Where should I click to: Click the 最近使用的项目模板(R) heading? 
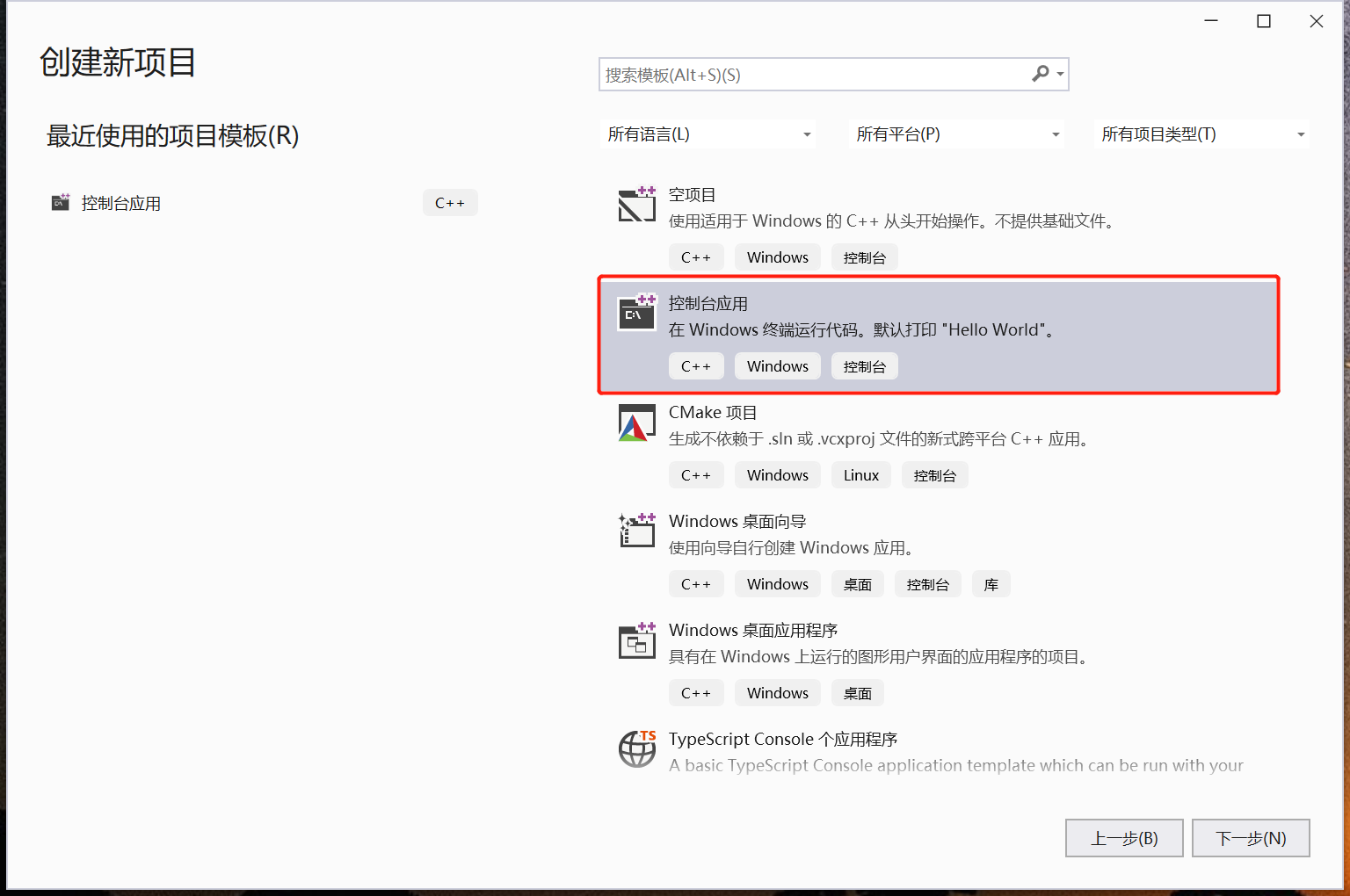point(172,135)
